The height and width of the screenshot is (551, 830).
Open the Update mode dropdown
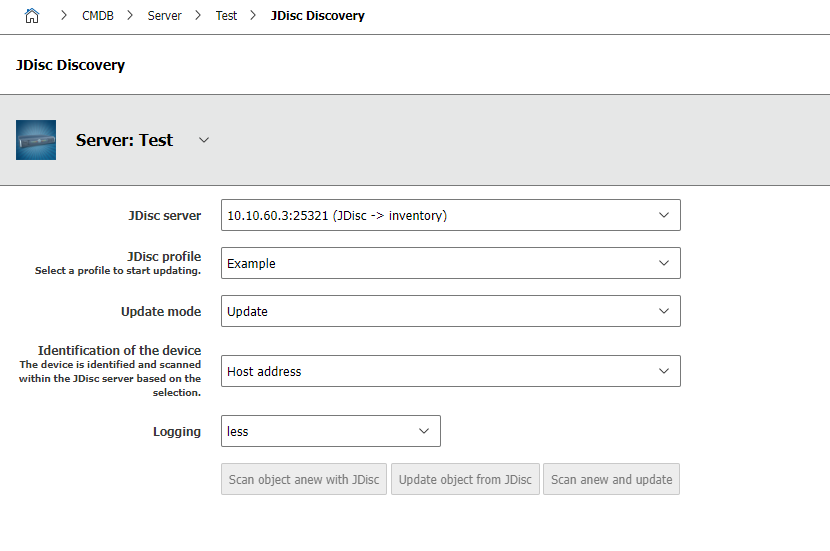[x=450, y=311]
